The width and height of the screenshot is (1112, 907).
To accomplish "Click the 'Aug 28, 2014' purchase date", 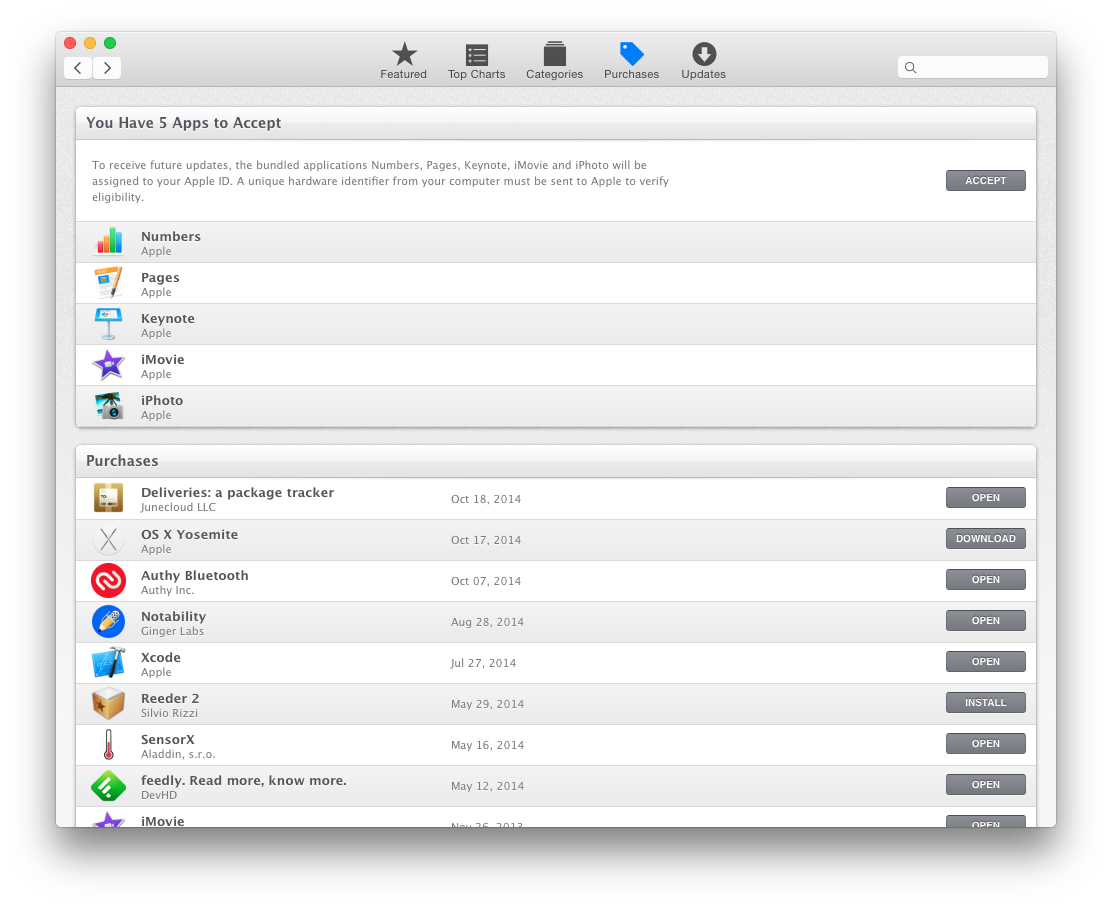I will (x=487, y=622).
